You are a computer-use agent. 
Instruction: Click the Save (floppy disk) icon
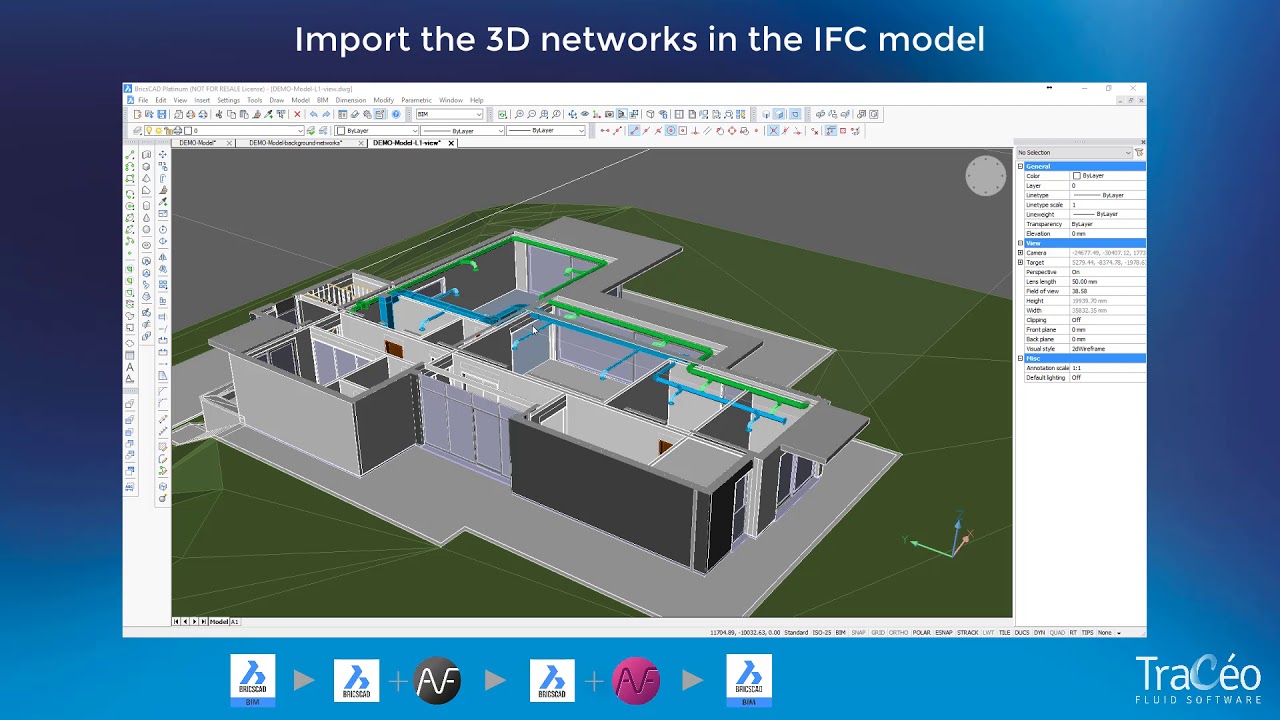pyautogui.click(x=162, y=114)
